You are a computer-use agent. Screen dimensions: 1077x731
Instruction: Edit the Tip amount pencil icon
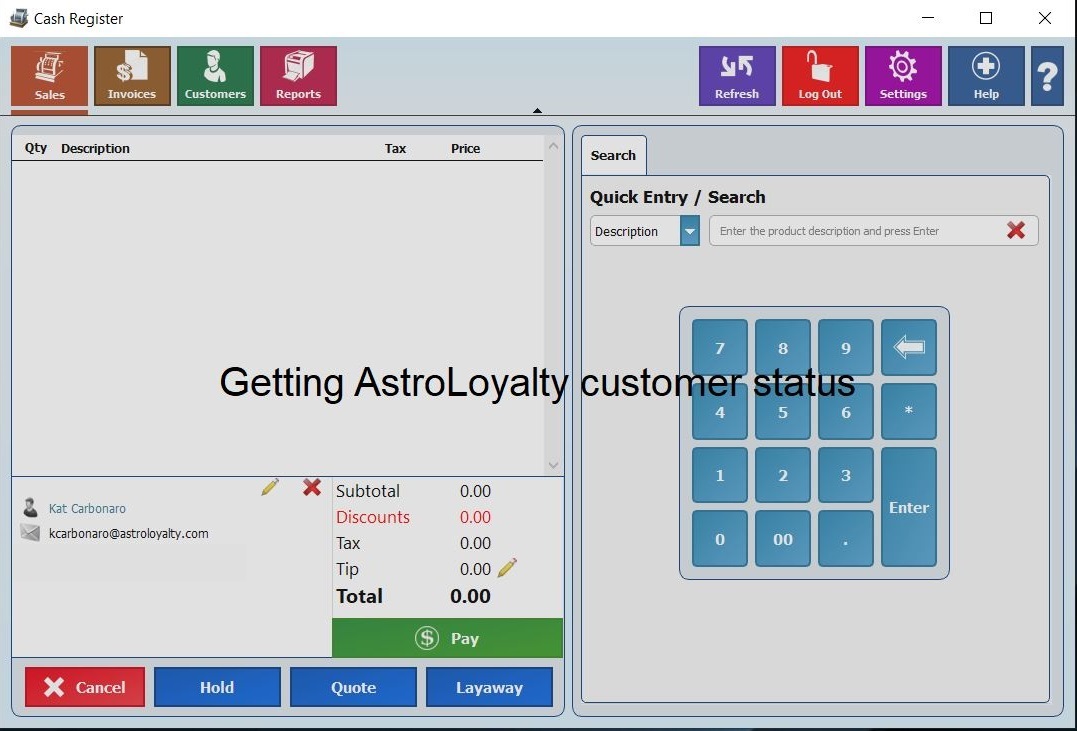[x=507, y=567]
